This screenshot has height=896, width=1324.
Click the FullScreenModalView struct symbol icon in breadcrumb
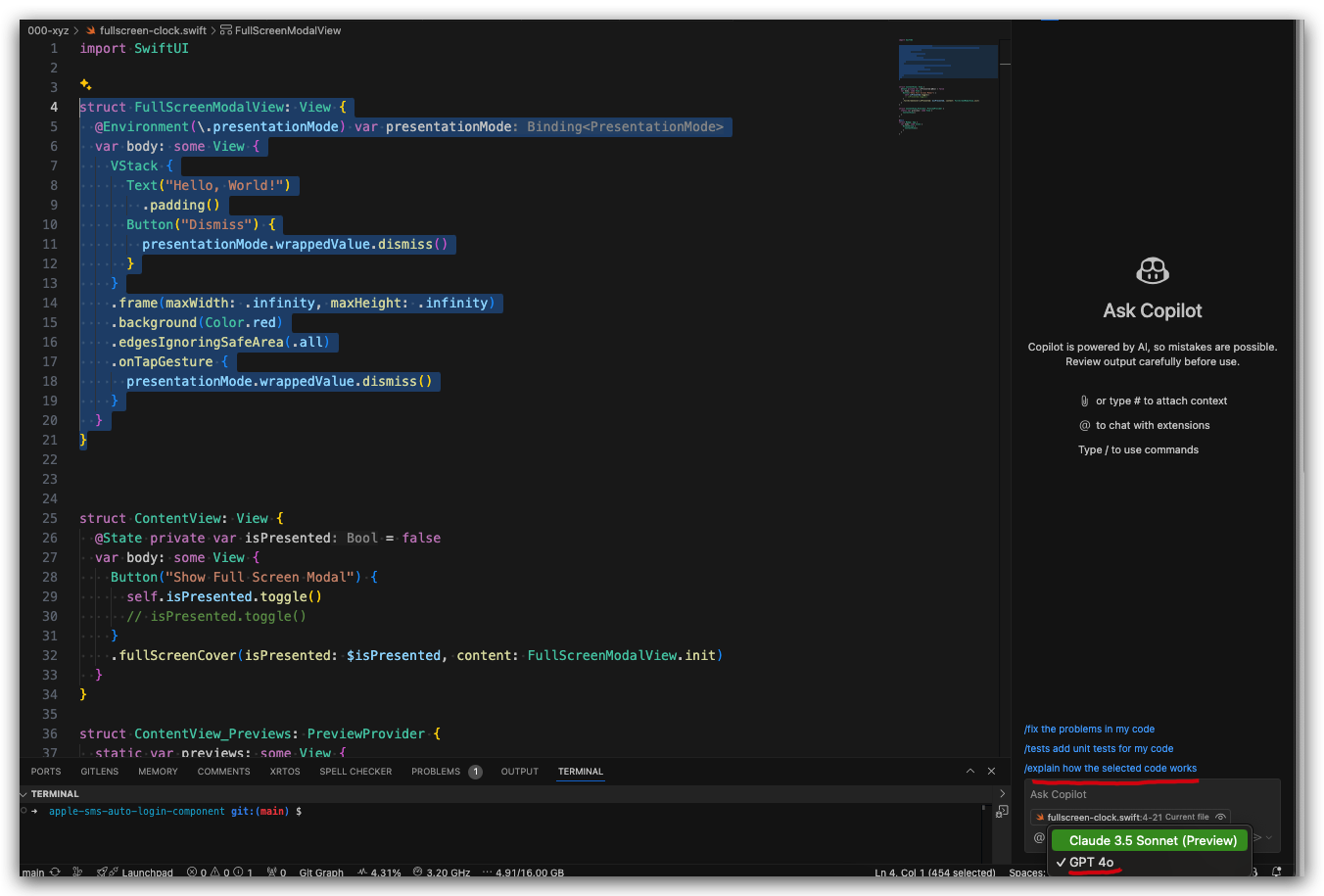225,30
